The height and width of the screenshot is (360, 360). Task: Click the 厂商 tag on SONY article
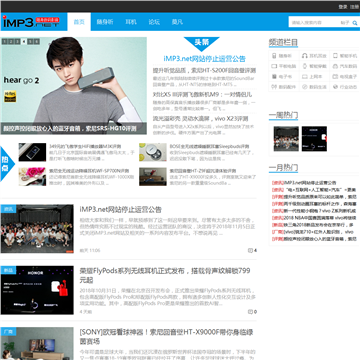point(8,332)
